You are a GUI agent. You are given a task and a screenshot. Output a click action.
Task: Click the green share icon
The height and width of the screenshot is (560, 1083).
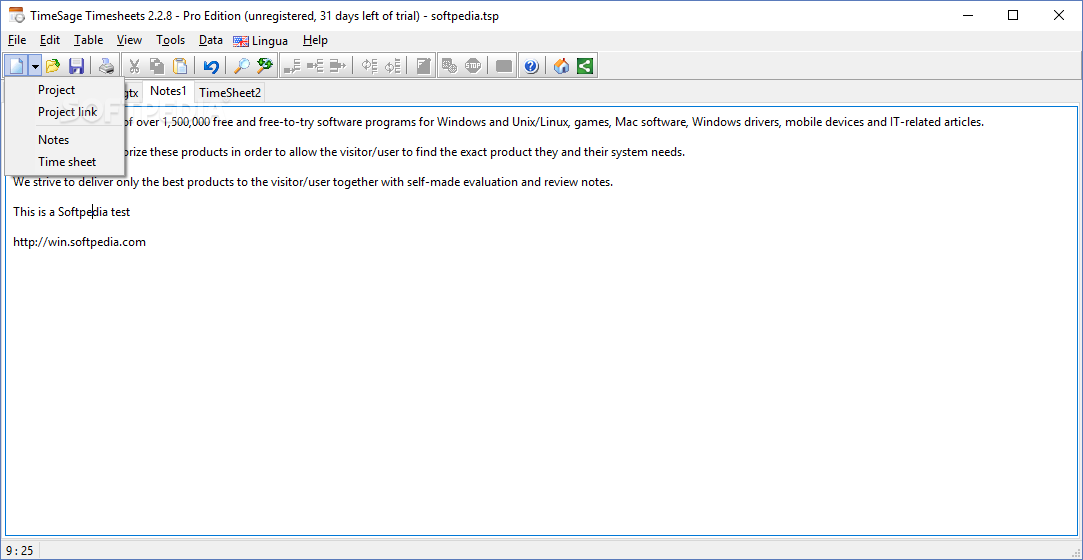coord(585,66)
